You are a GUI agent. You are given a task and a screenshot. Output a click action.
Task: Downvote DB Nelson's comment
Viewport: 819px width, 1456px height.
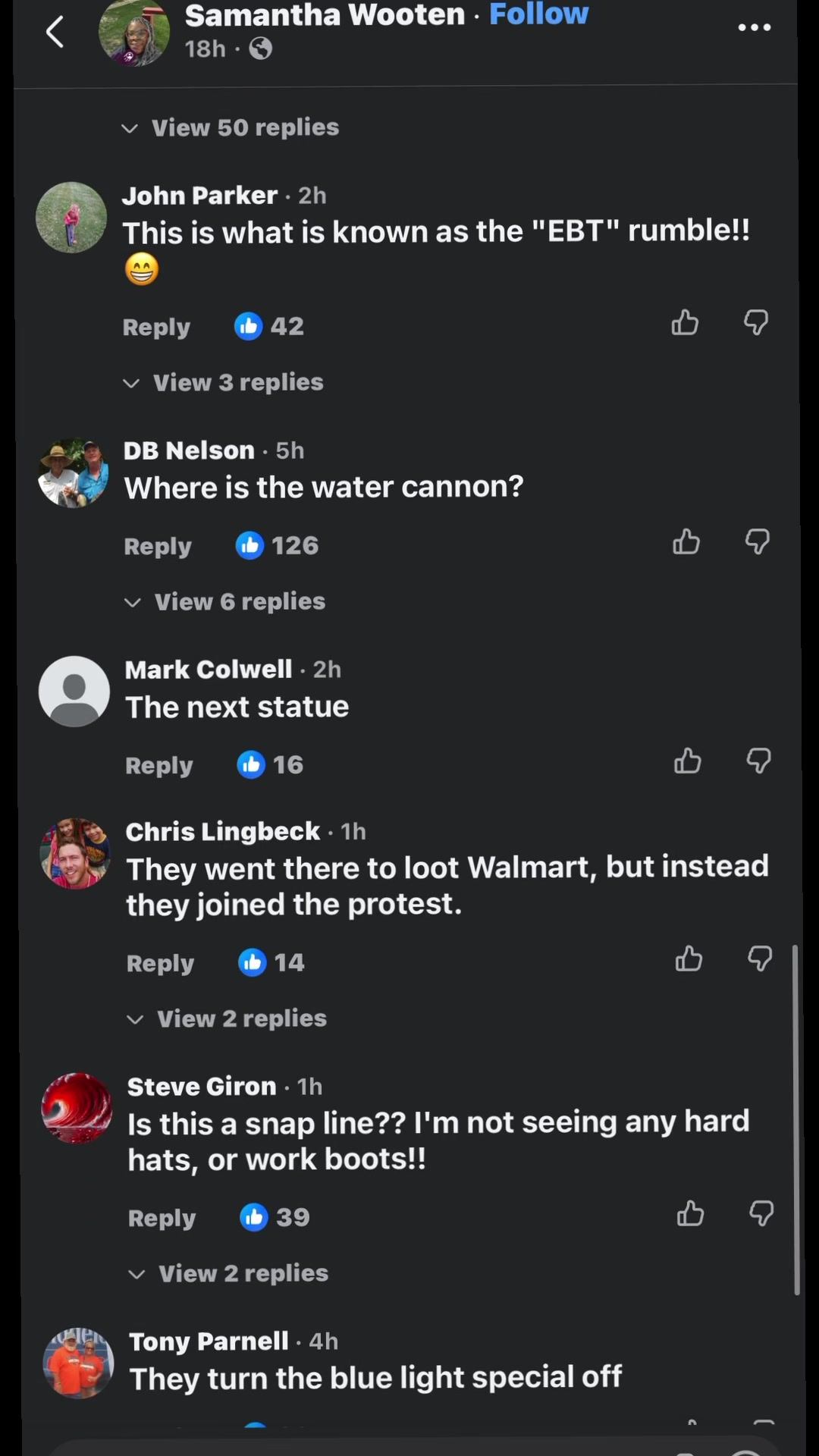[x=758, y=542]
